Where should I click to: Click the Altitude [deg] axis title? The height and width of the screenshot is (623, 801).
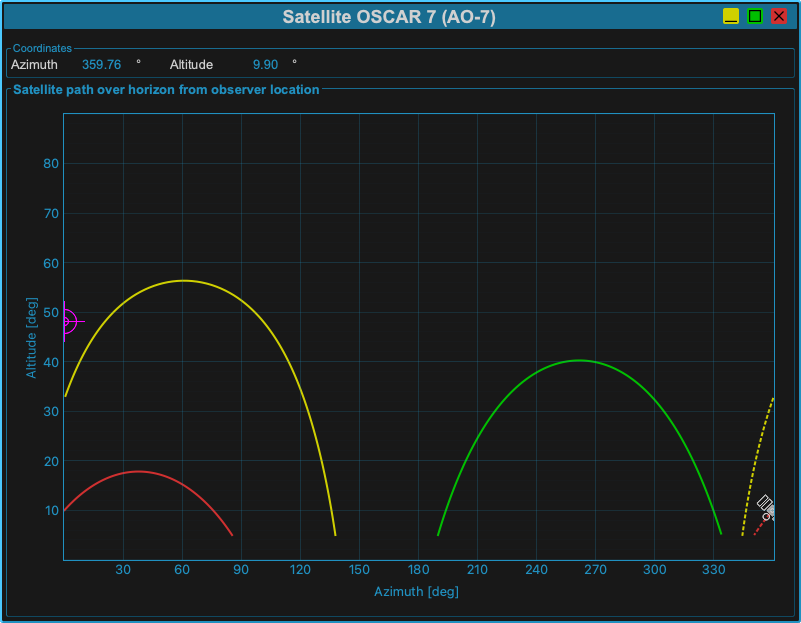31,338
